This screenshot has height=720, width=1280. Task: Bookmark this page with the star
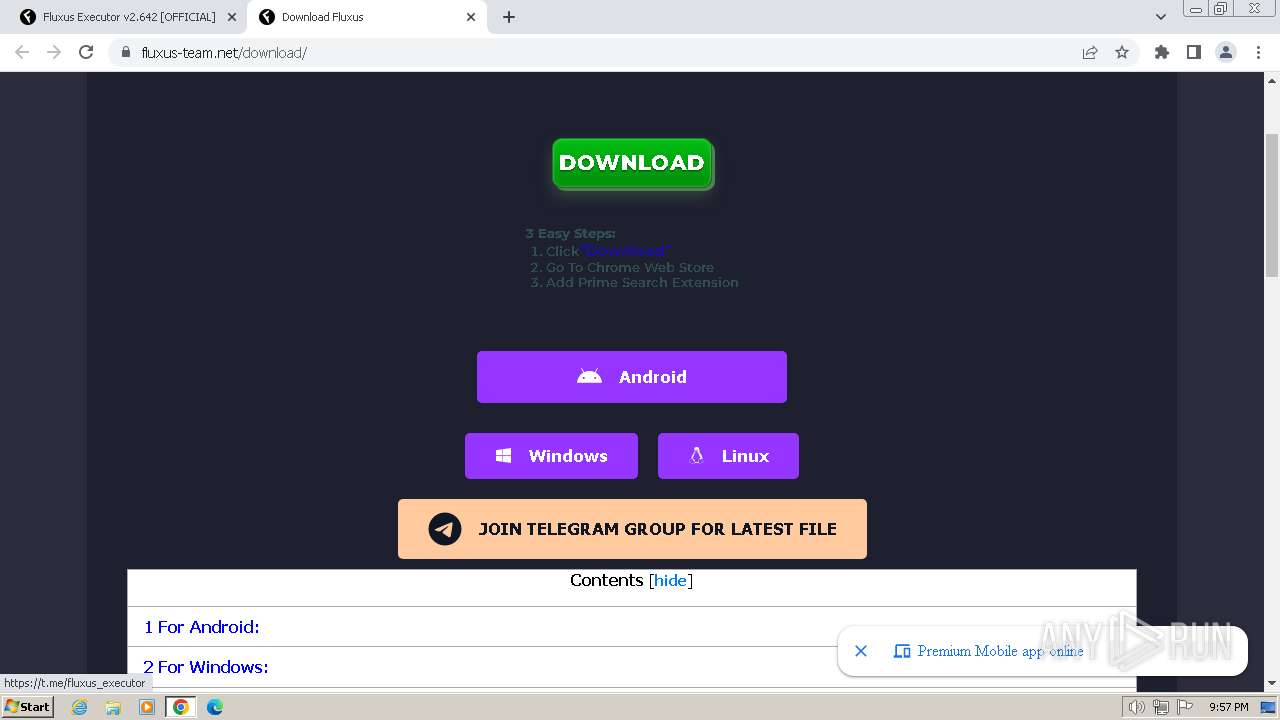click(1122, 52)
